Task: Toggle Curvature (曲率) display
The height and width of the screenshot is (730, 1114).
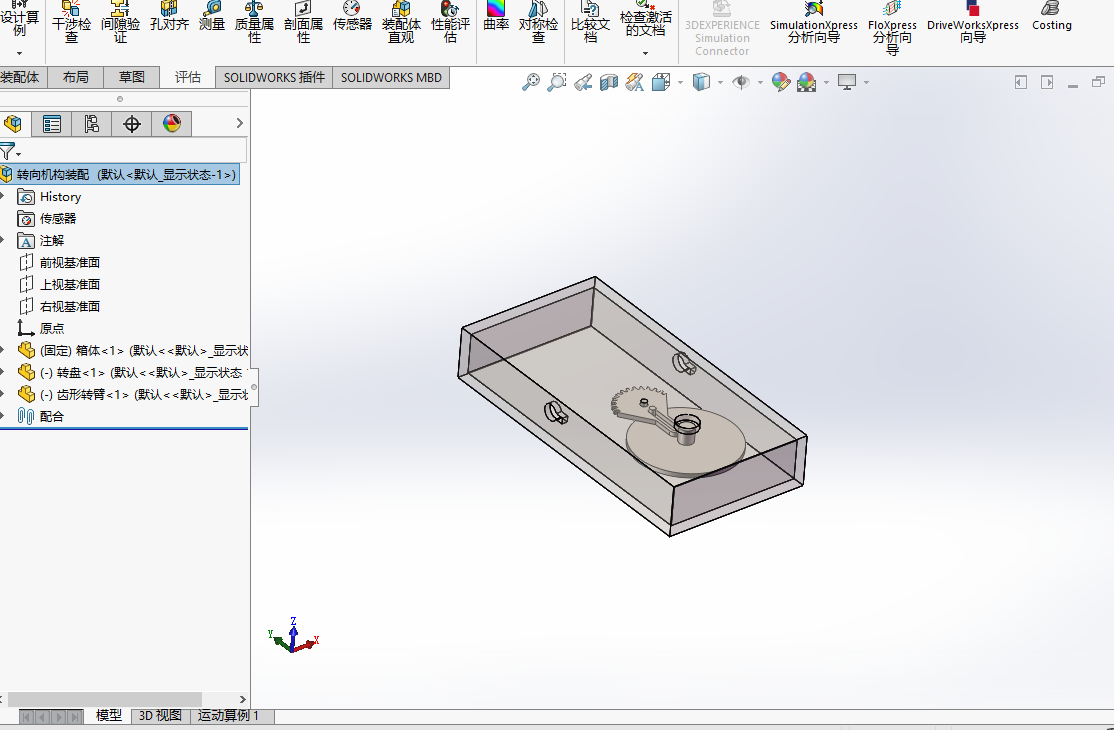Action: tap(496, 17)
